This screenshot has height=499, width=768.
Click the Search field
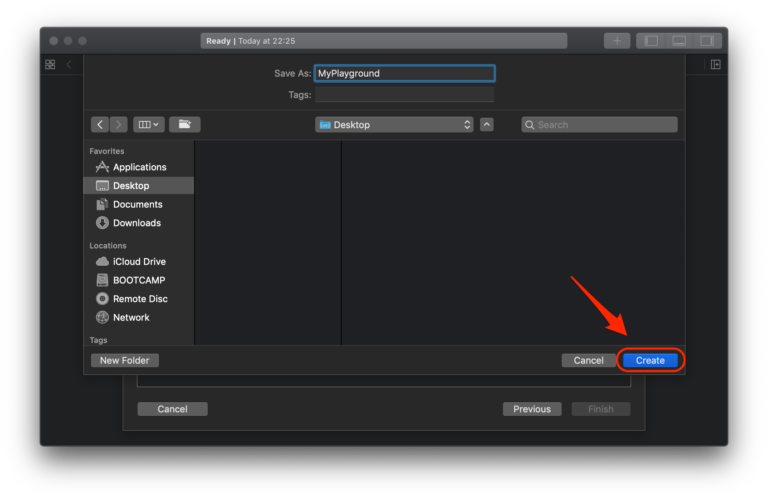click(x=600, y=125)
